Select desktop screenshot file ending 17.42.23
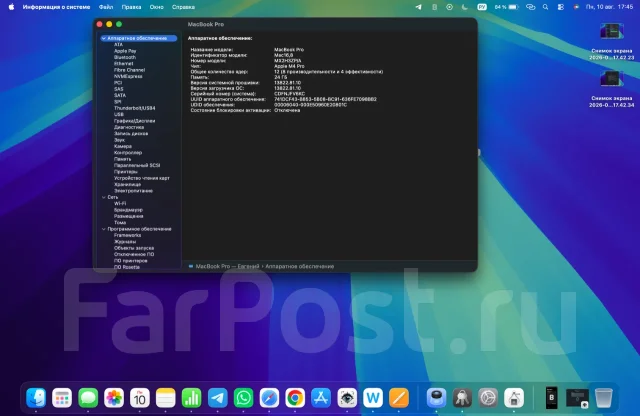 [x=611, y=42]
